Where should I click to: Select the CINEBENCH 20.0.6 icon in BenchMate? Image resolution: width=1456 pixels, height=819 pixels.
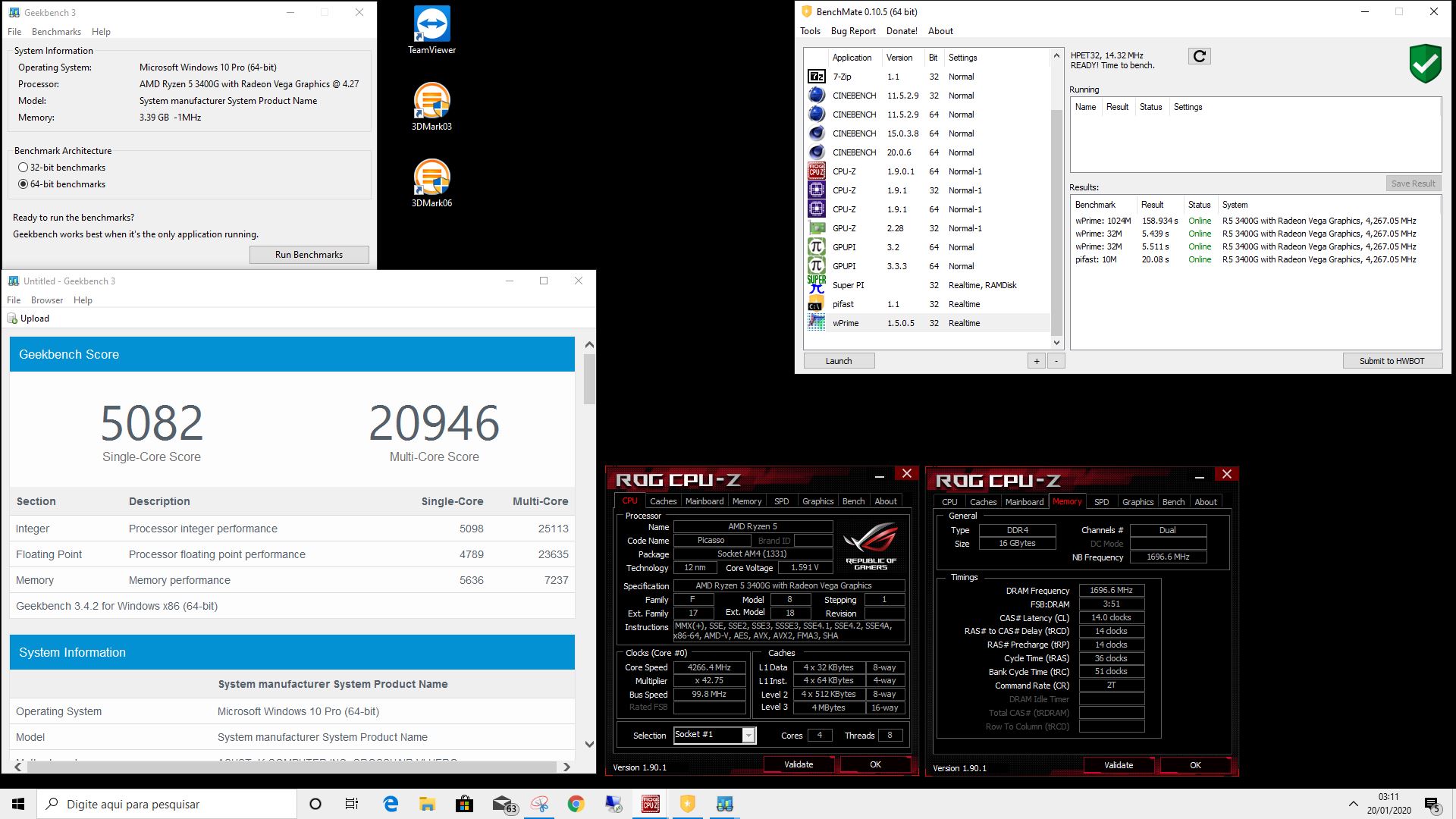click(x=816, y=152)
